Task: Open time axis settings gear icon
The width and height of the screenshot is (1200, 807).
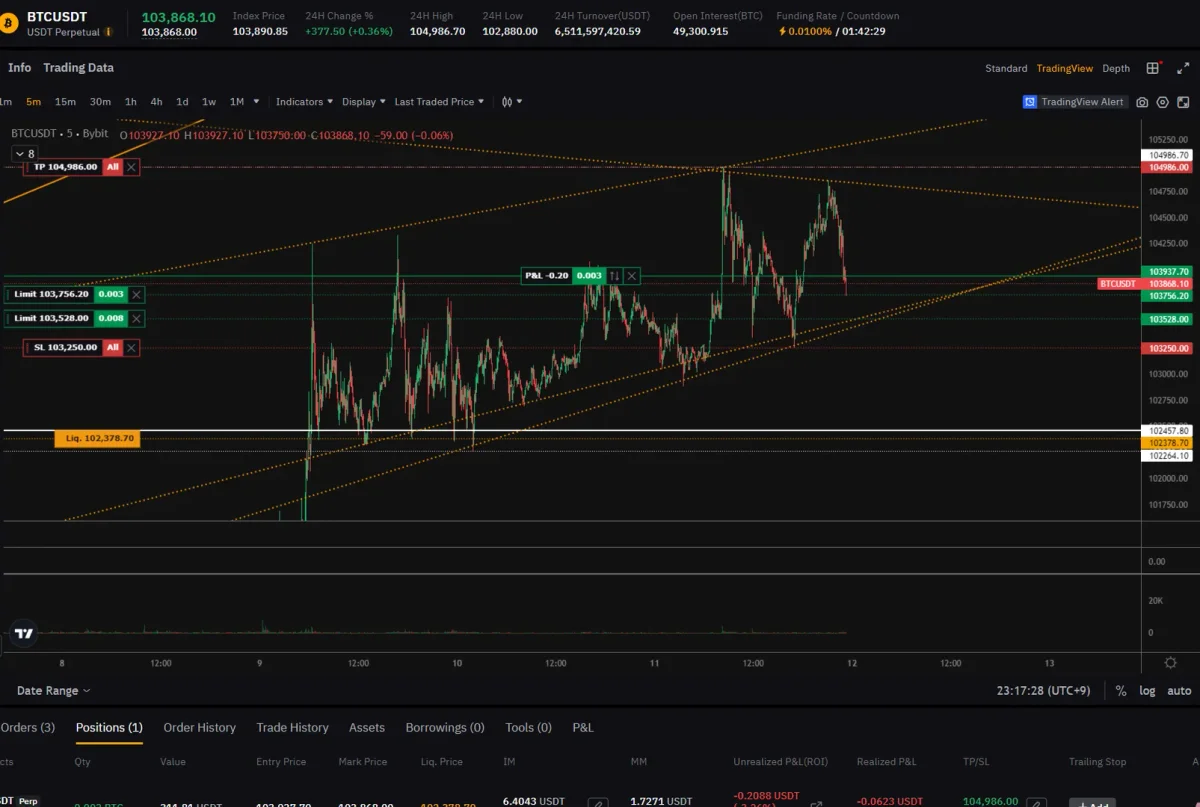Action: click(x=1170, y=662)
